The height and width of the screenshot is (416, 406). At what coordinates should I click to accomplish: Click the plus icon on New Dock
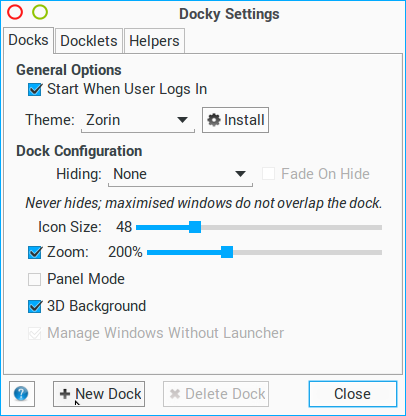point(65,394)
